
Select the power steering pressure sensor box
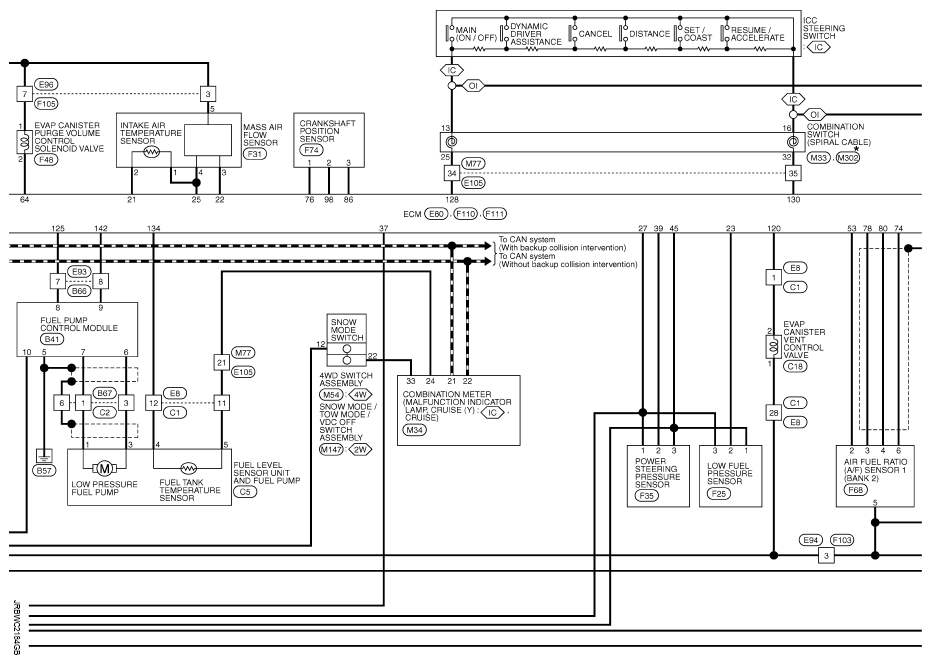658,476
